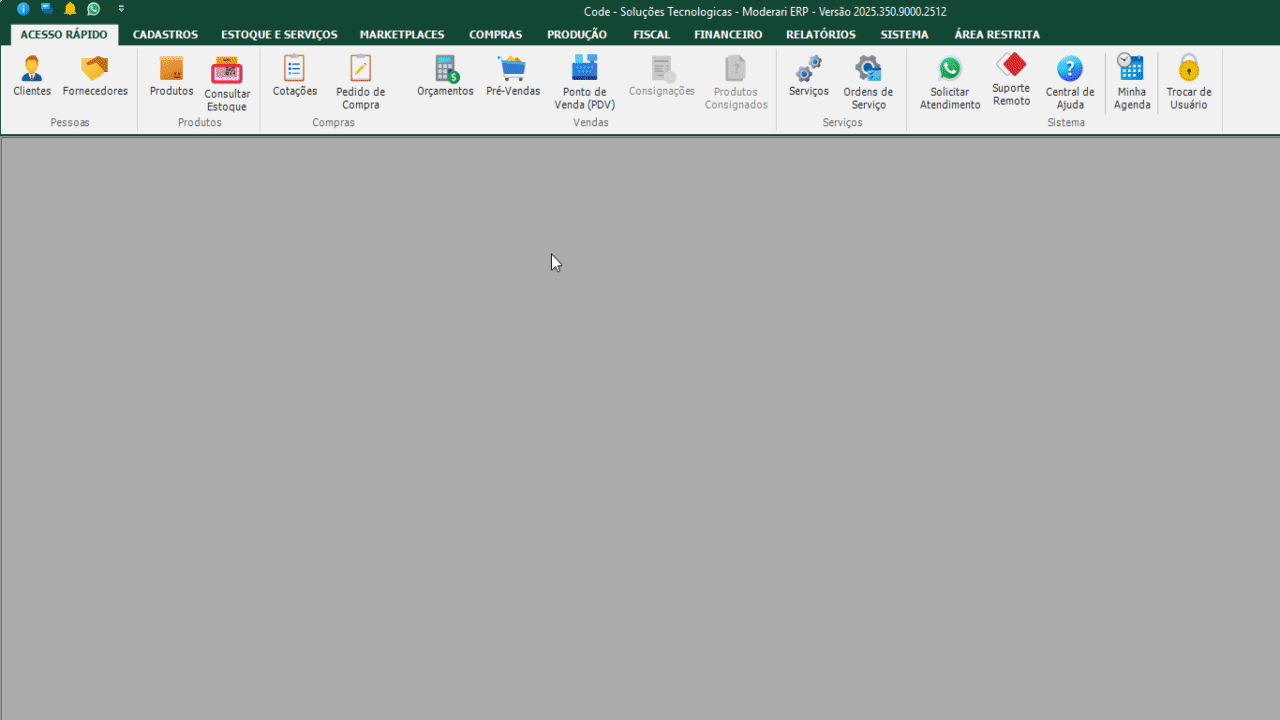Screen dimensions: 1280x720
Task: Click the info icon in title bar
Action: pyautogui.click(x=23, y=9)
